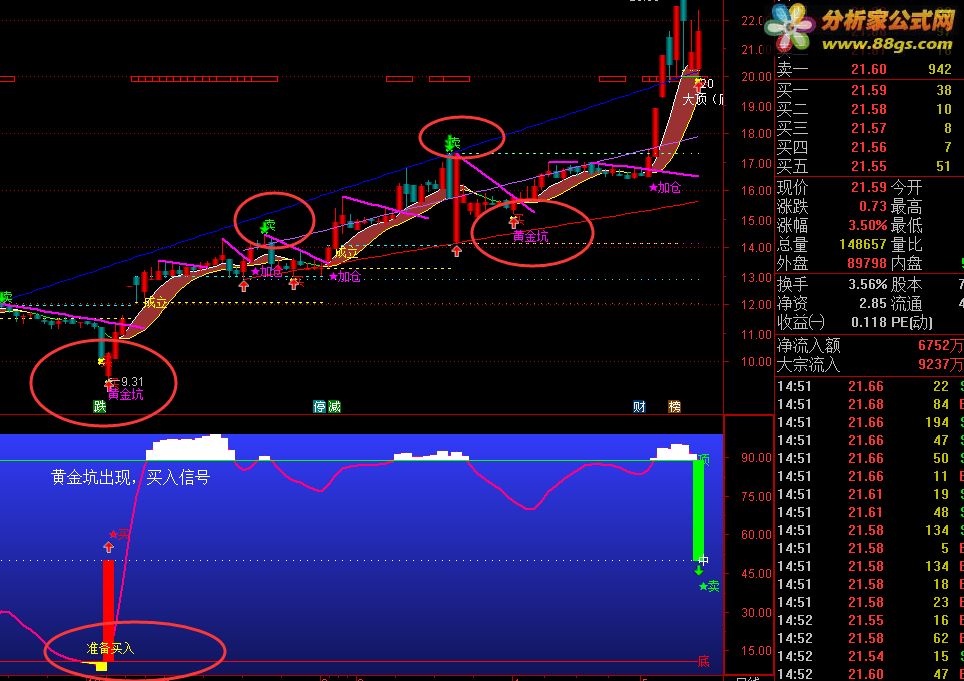Click the 20.00 price on the chart axis
The width and height of the screenshot is (964, 681).
coord(756,77)
